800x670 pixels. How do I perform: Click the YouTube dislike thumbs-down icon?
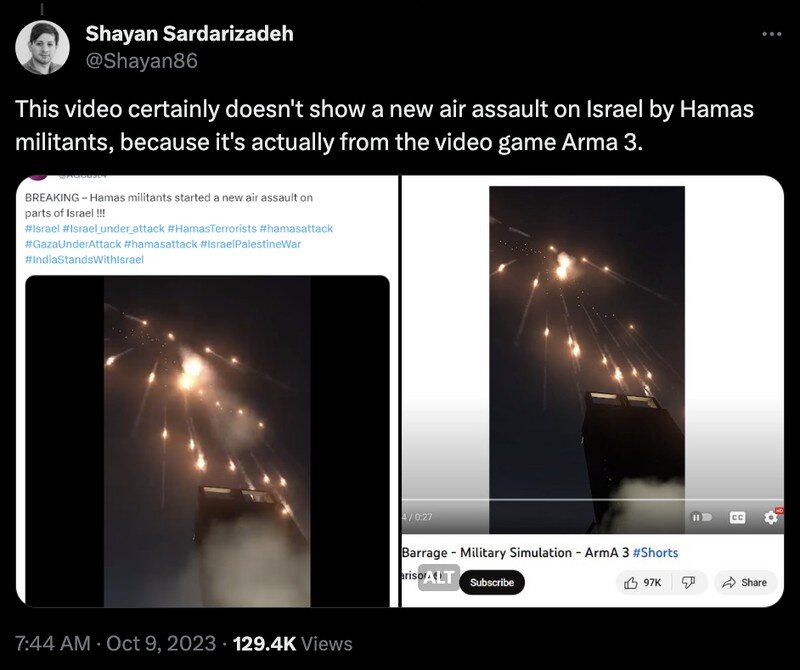[x=688, y=582]
